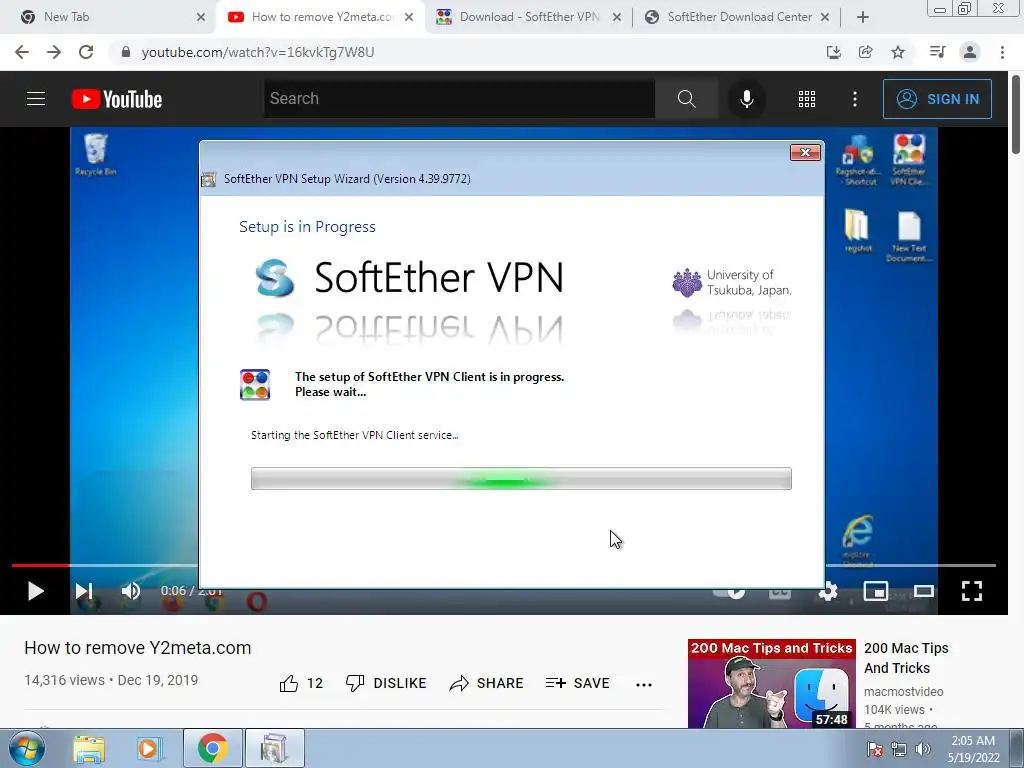Skip to the next video
The height and width of the screenshot is (768, 1024).
pos(84,591)
